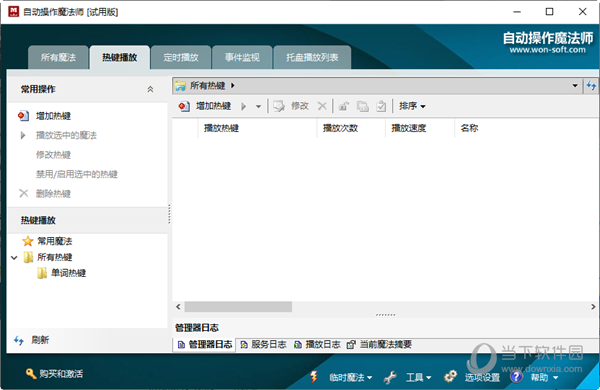Viewport: 600px width, 390px height.
Task: Open the 定时播放 tab
Action: [181, 57]
